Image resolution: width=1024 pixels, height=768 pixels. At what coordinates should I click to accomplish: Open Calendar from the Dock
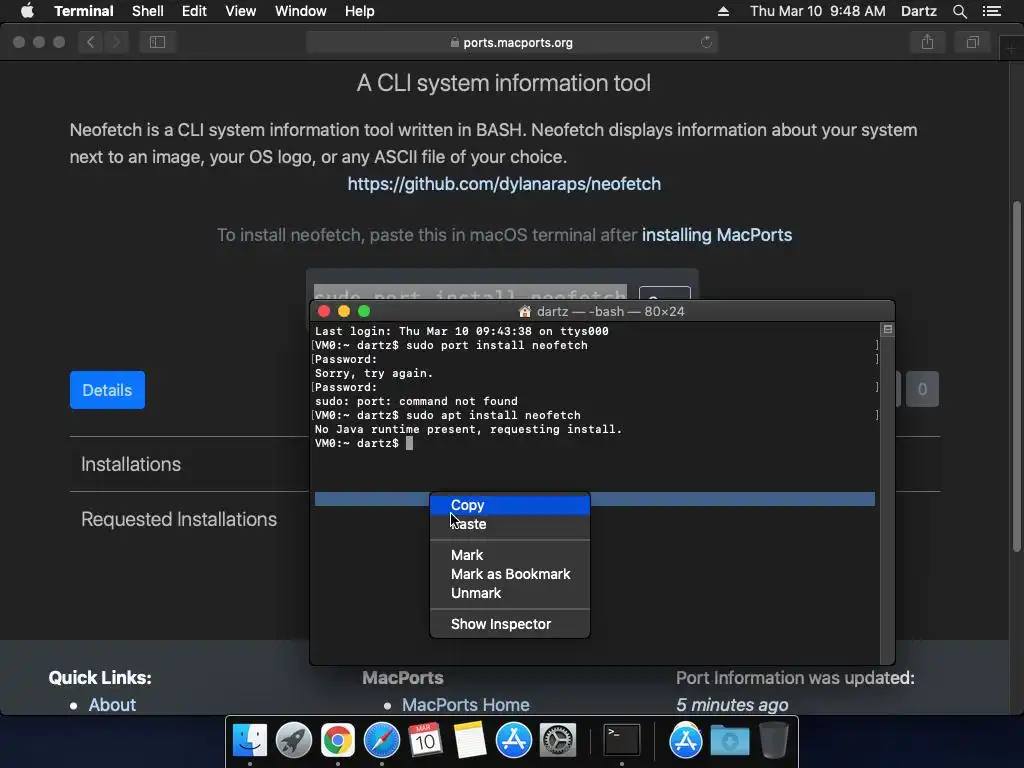(425, 740)
